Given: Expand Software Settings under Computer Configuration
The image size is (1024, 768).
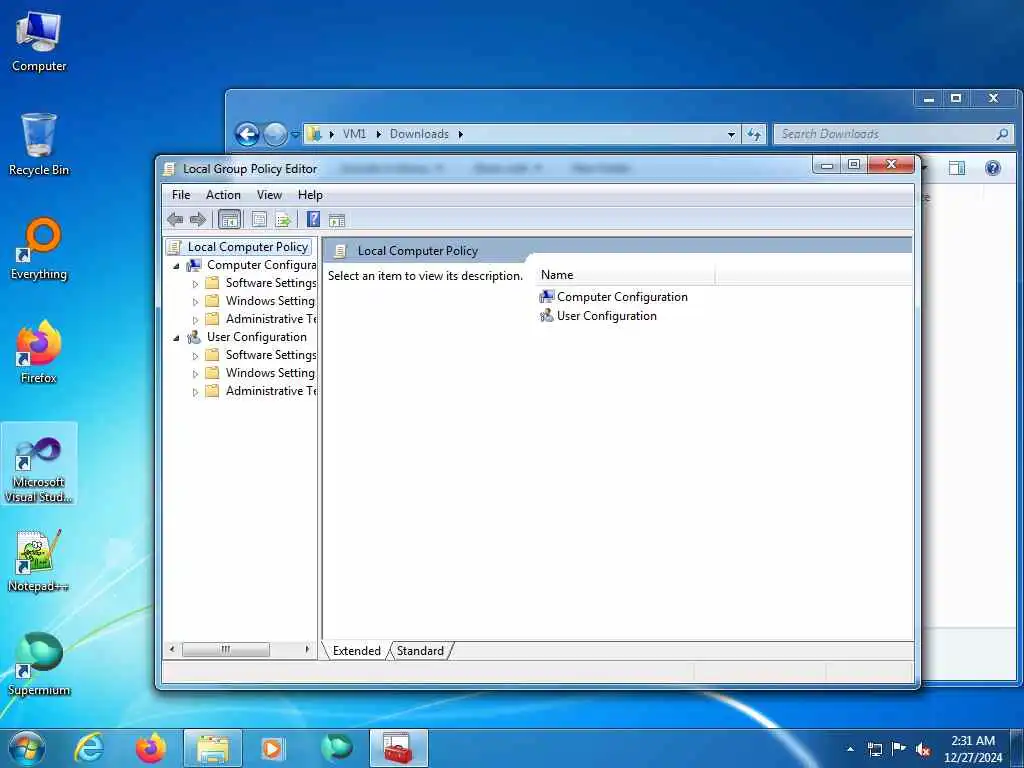Looking at the screenshot, I should coord(195,284).
